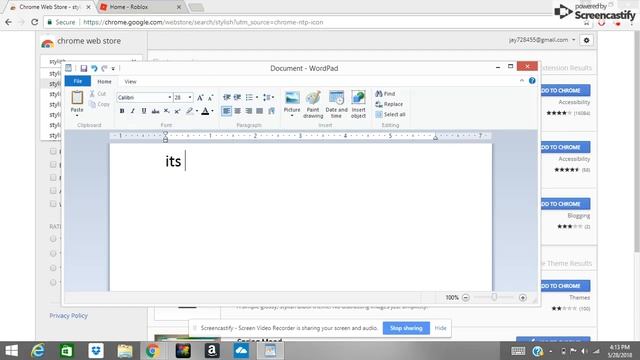Click the WordPad zoom slider

[494, 298]
